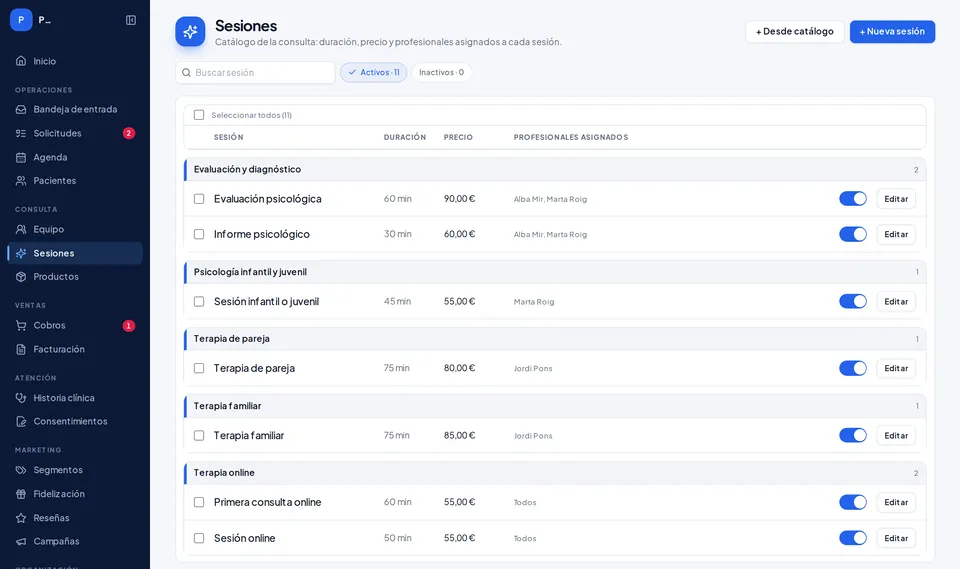Check the Terapia familiar row checkbox
Screen dimensions: 960x569
tap(199, 435)
